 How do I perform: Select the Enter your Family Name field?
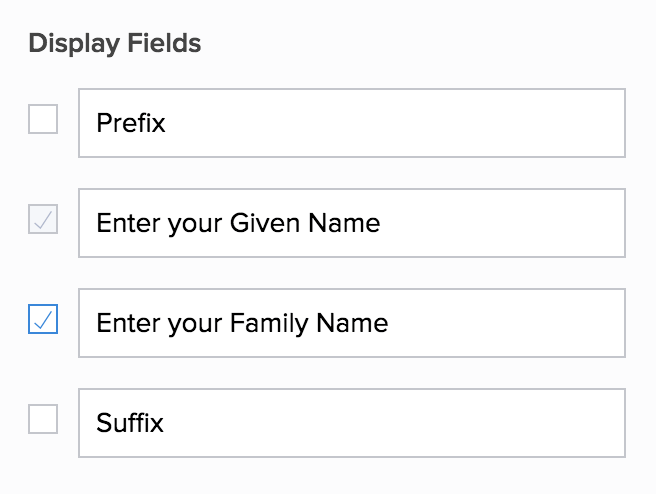(x=352, y=323)
